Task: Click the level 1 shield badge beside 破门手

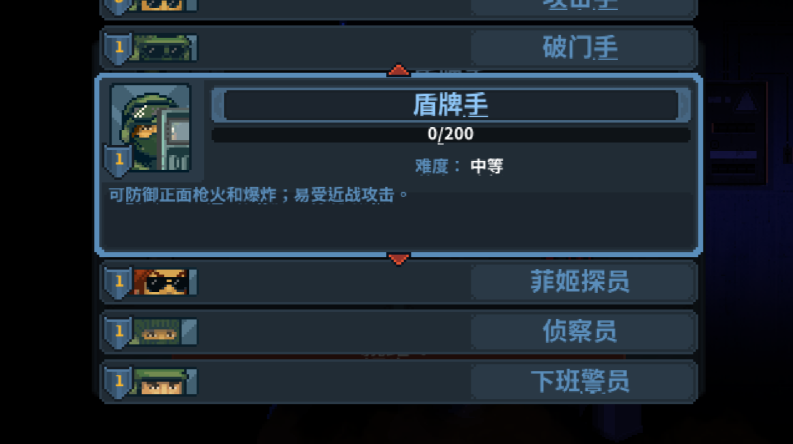Action: [118, 48]
